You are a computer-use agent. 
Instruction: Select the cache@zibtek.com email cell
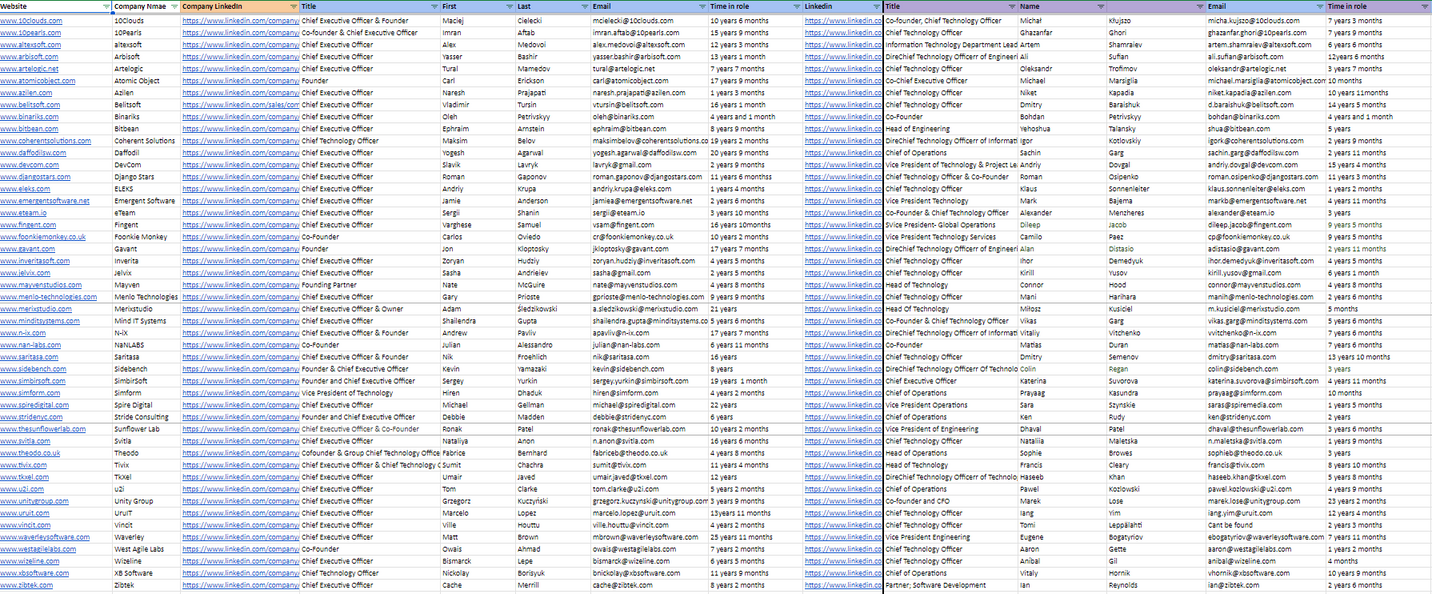[649, 585]
